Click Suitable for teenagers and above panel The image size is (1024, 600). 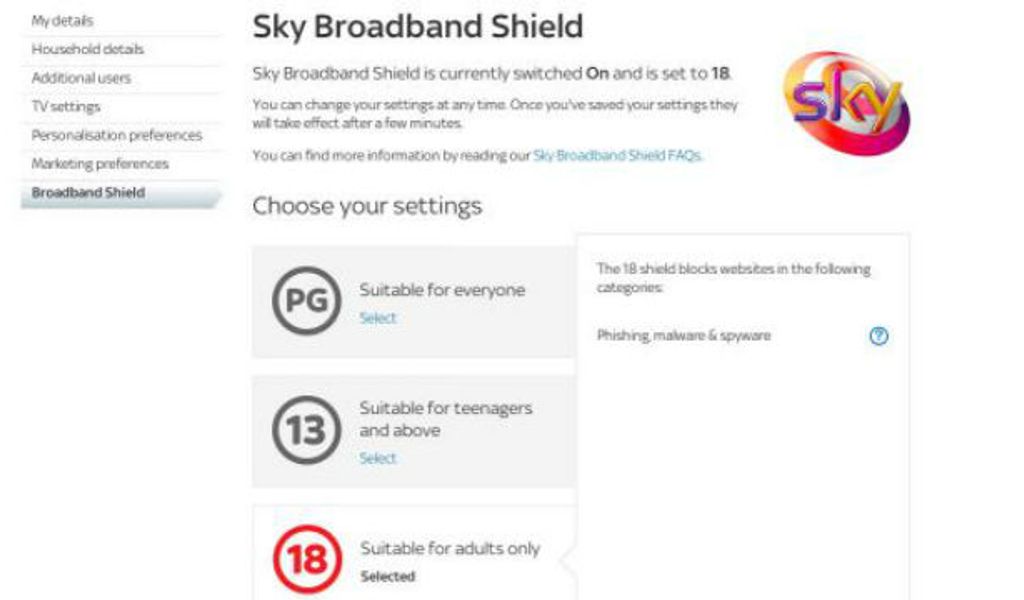point(414,431)
